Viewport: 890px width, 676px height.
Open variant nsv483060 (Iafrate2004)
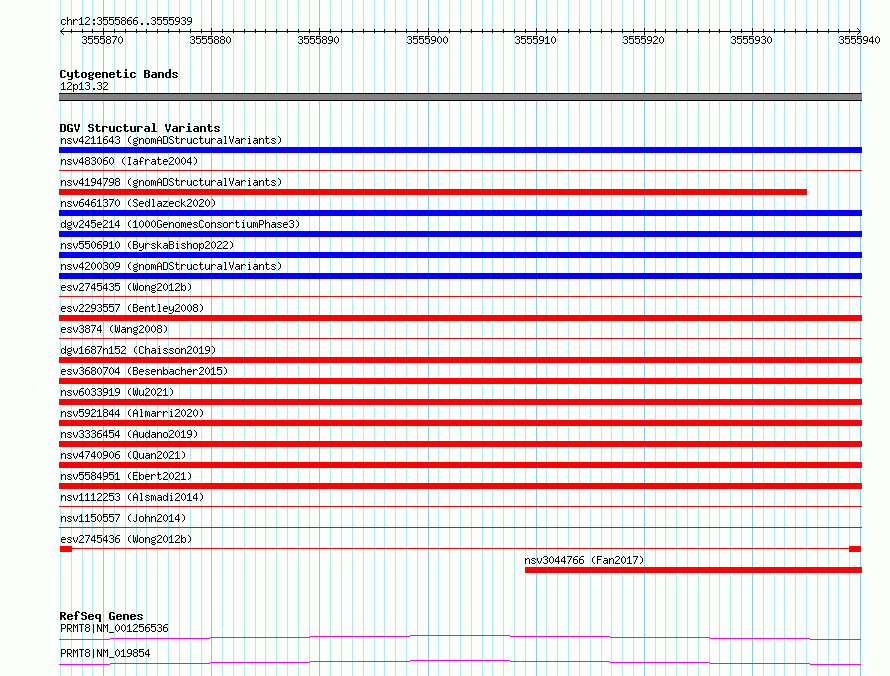coord(129,161)
